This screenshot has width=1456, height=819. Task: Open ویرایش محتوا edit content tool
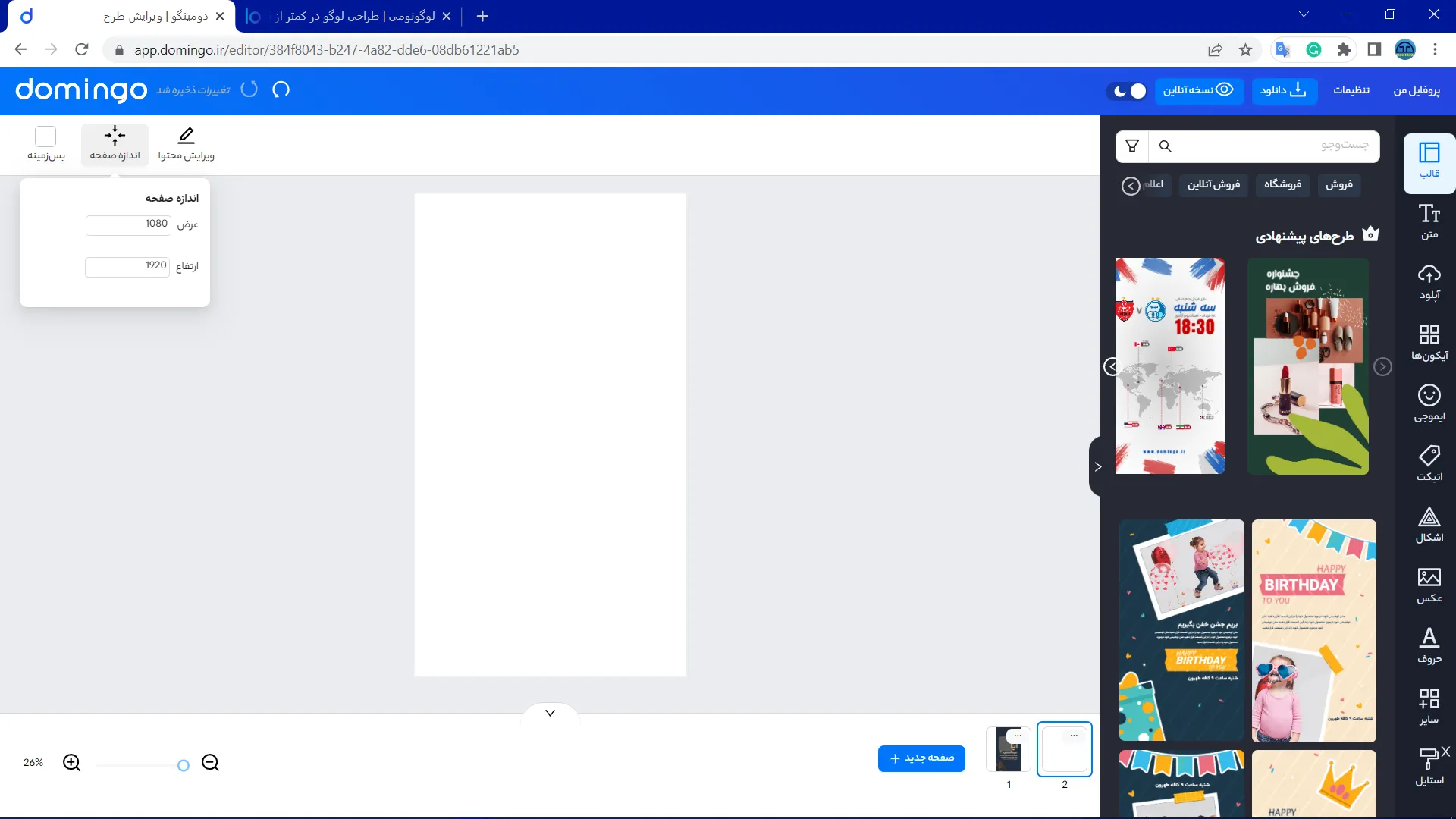point(186,144)
